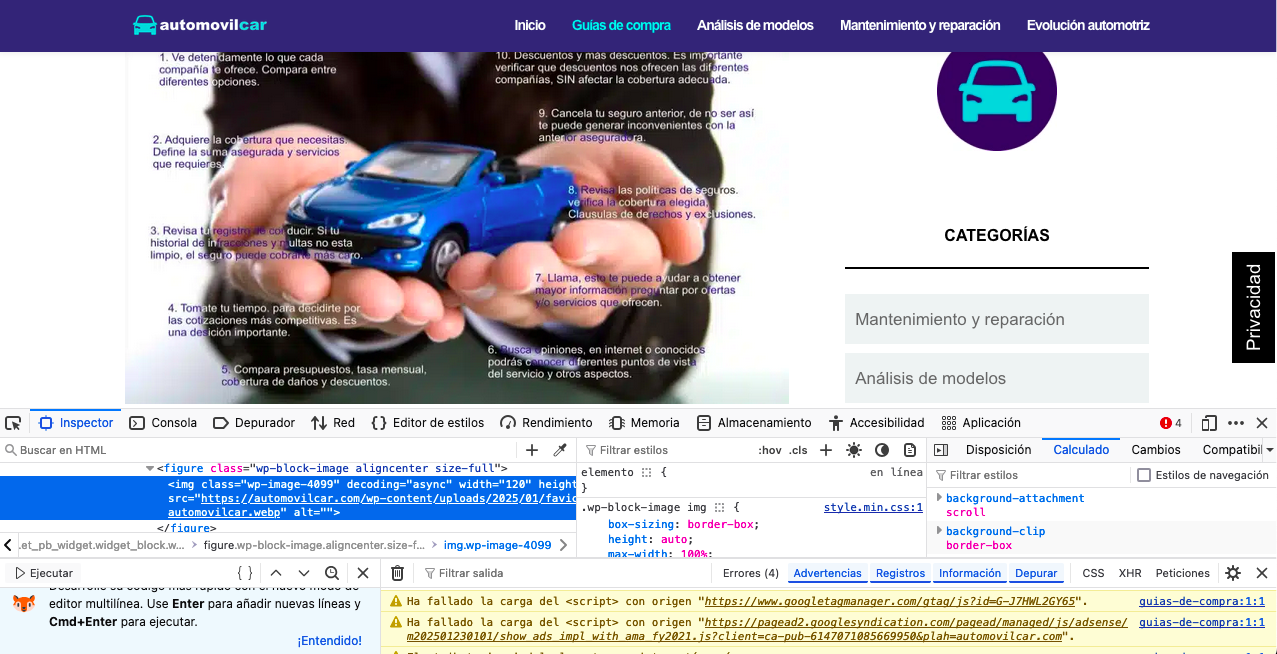Open Editor de estilos tab
The image size is (1277, 654).
428,423
